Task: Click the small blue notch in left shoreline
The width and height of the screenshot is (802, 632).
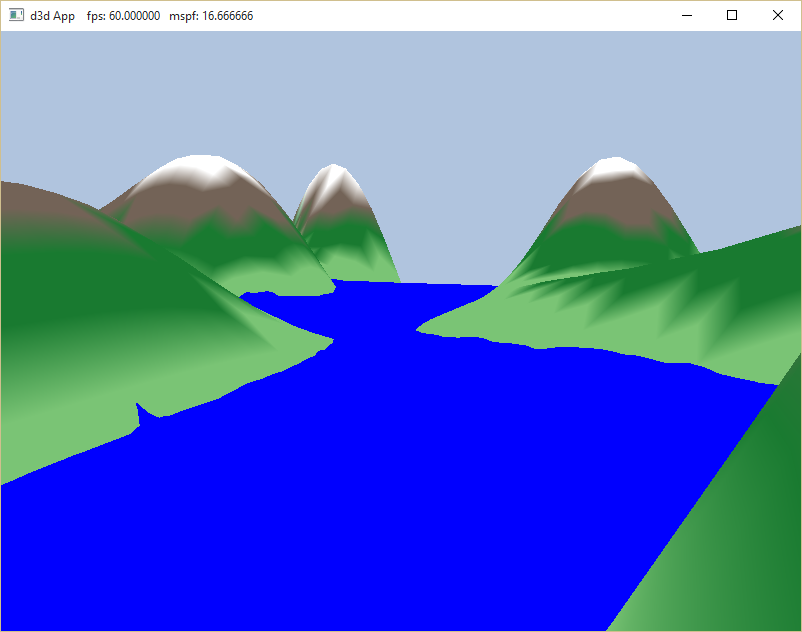Action: click(x=141, y=411)
